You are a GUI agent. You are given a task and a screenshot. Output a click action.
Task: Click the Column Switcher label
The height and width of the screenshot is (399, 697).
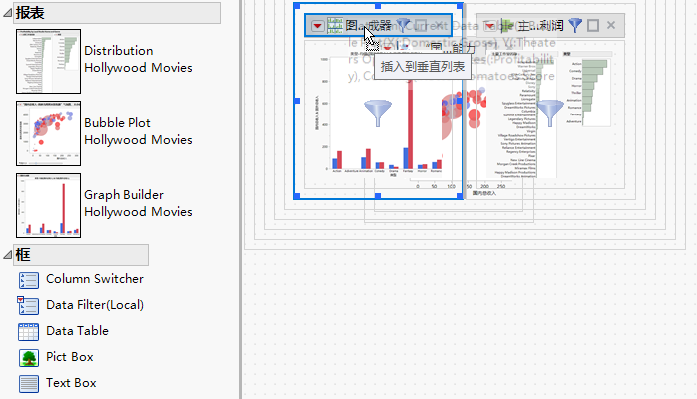point(95,279)
